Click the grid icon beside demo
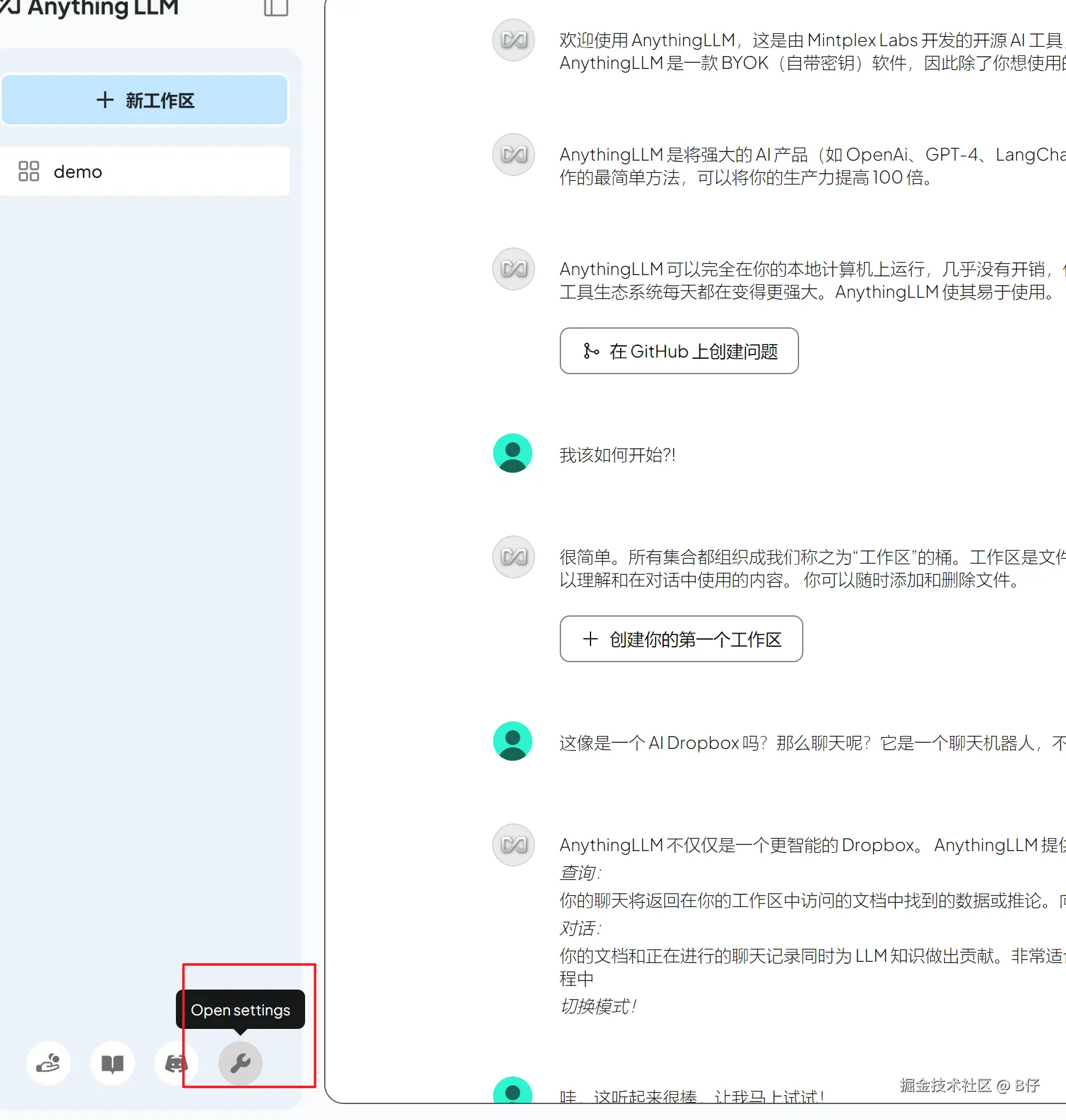This screenshot has height=1120, width=1066. pos(29,171)
